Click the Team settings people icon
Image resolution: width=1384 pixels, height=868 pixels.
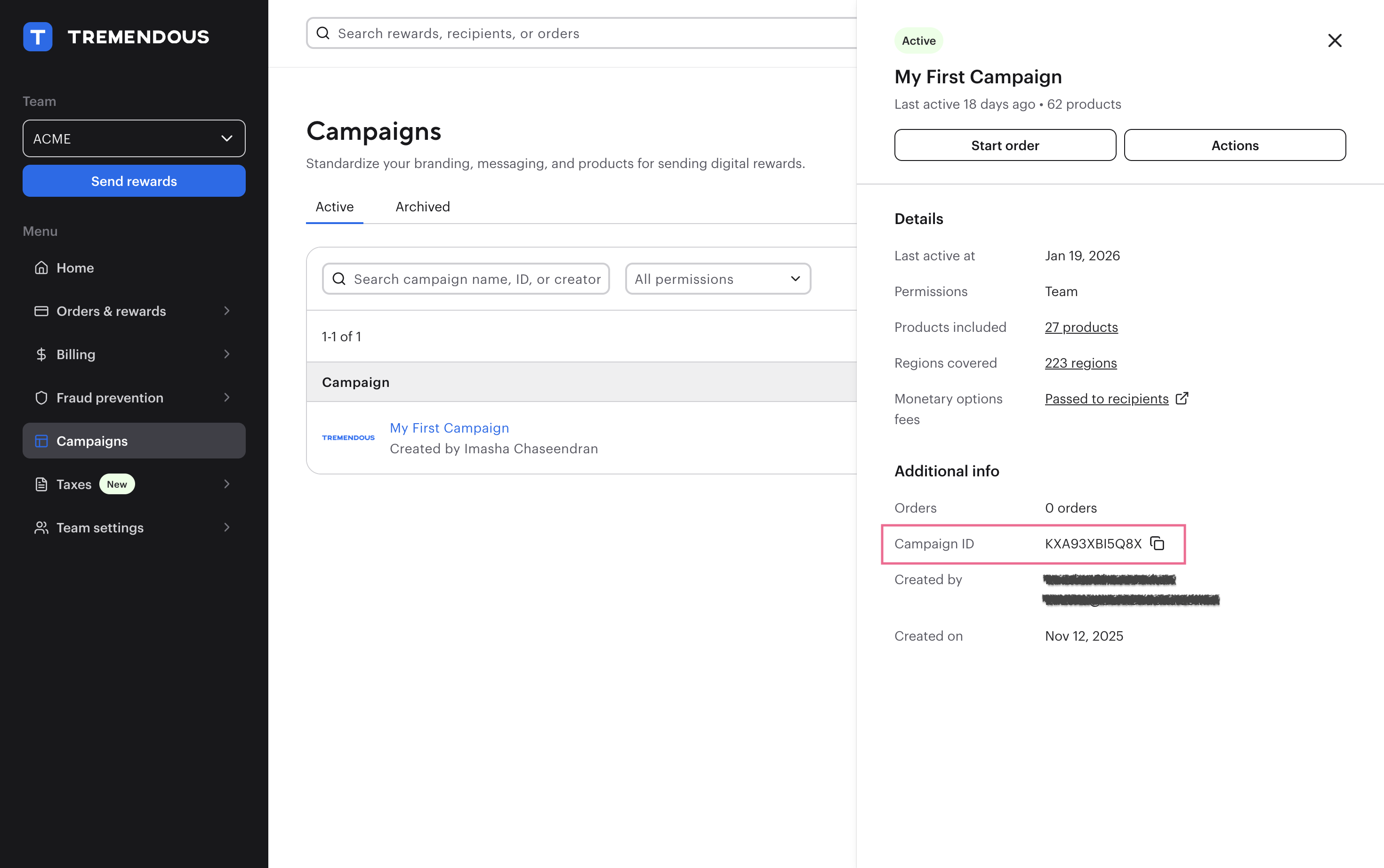[x=41, y=528]
